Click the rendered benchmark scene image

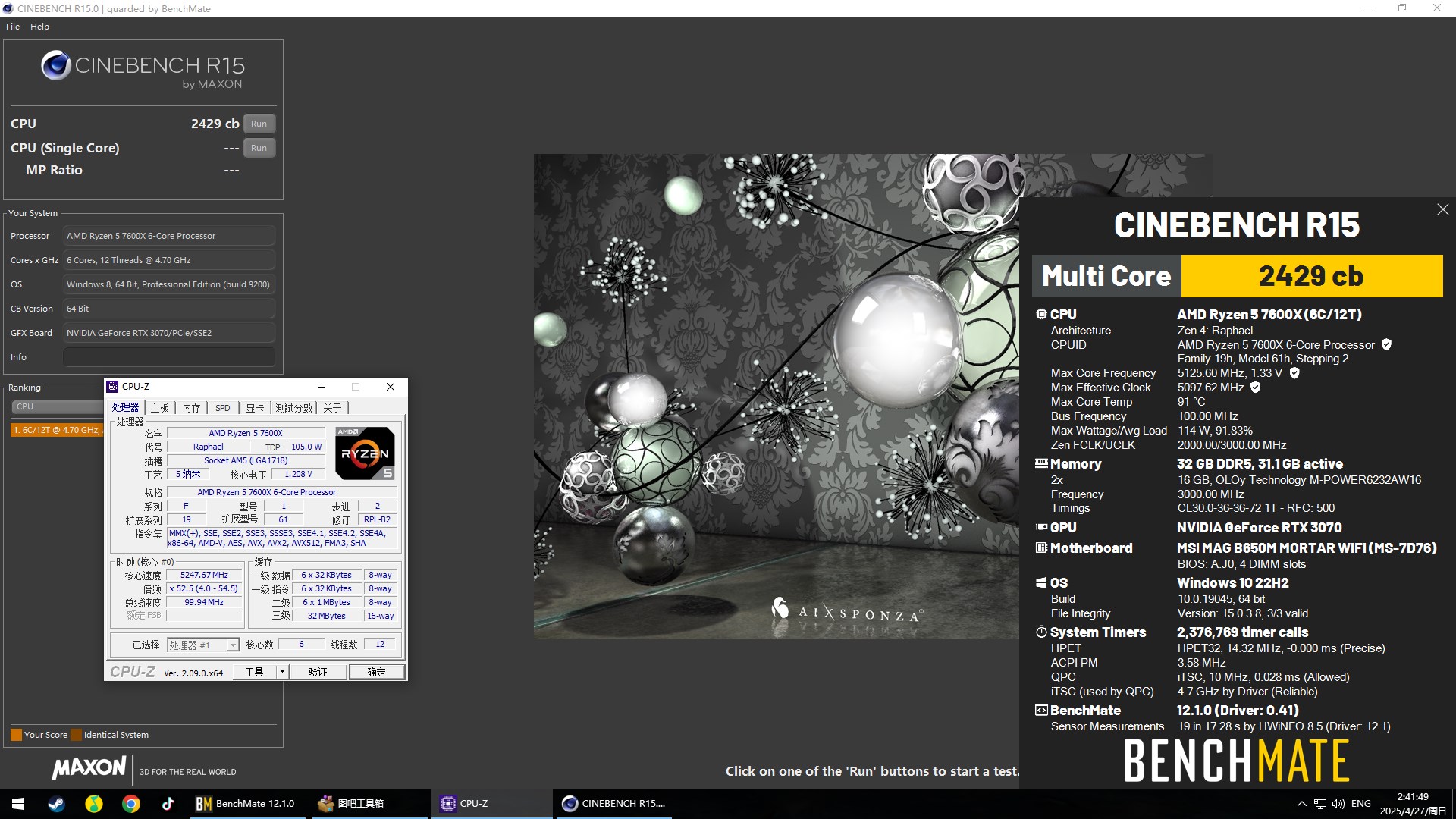tap(776, 397)
